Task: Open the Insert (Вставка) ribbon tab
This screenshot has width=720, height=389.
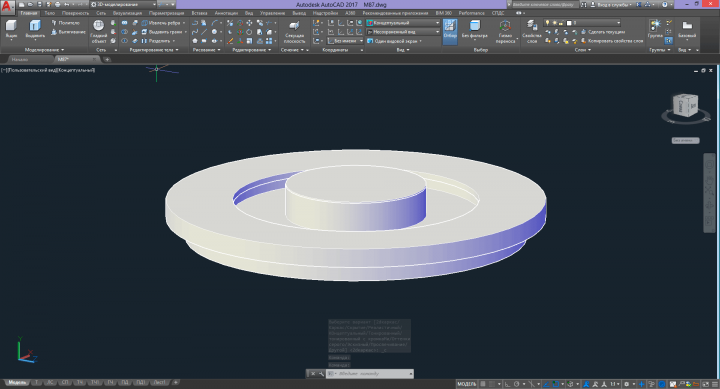Action: (x=199, y=13)
